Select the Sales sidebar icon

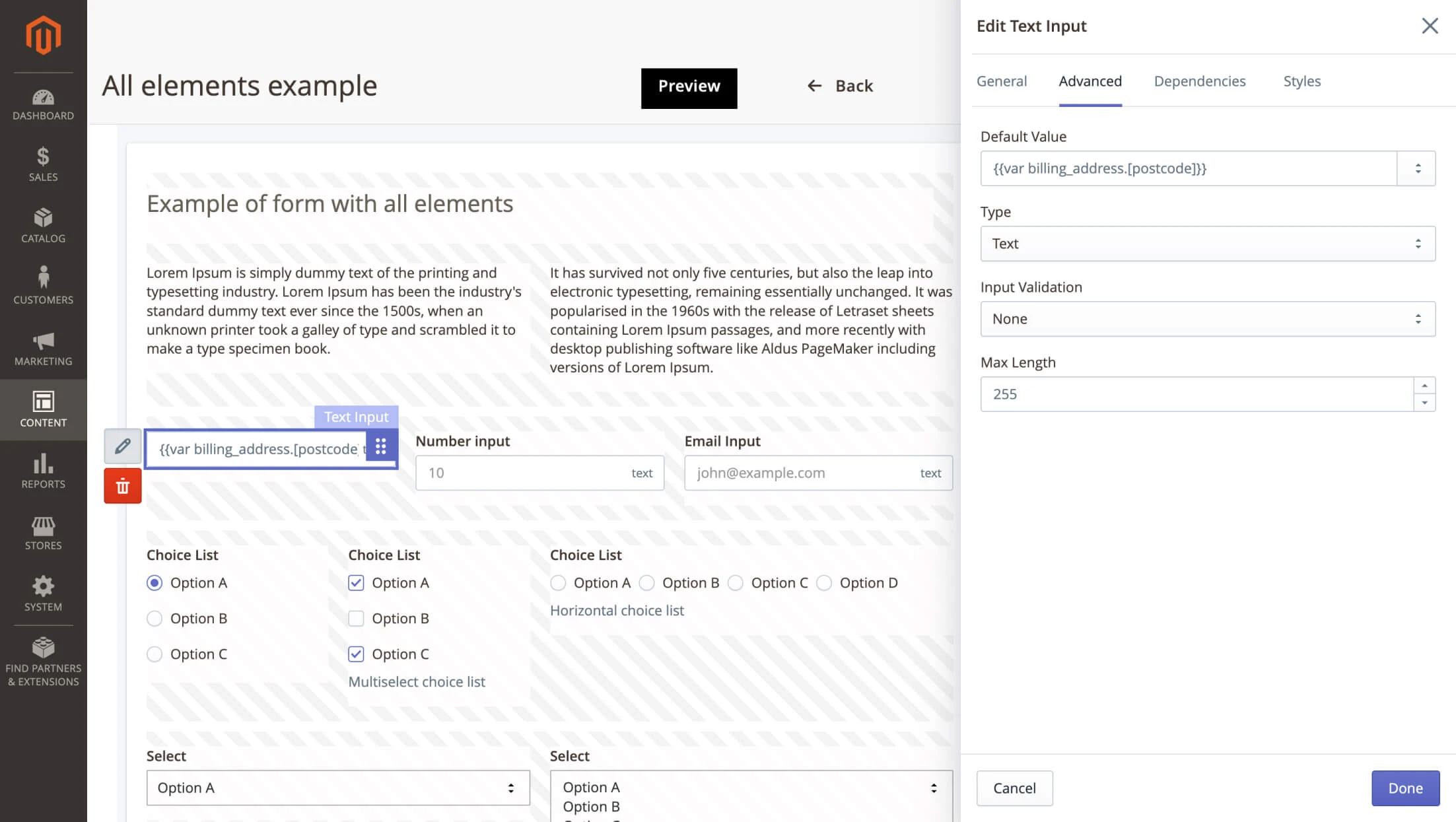point(43,162)
